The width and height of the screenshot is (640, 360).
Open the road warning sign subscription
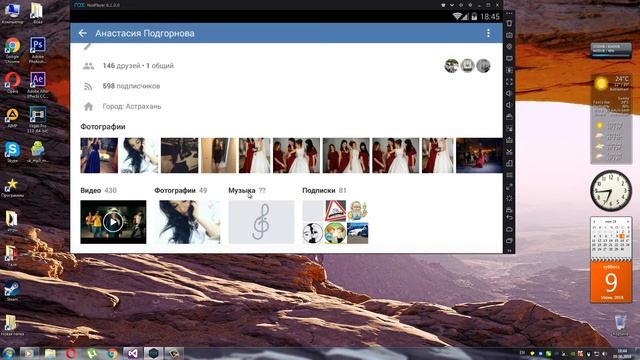click(336, 211)
